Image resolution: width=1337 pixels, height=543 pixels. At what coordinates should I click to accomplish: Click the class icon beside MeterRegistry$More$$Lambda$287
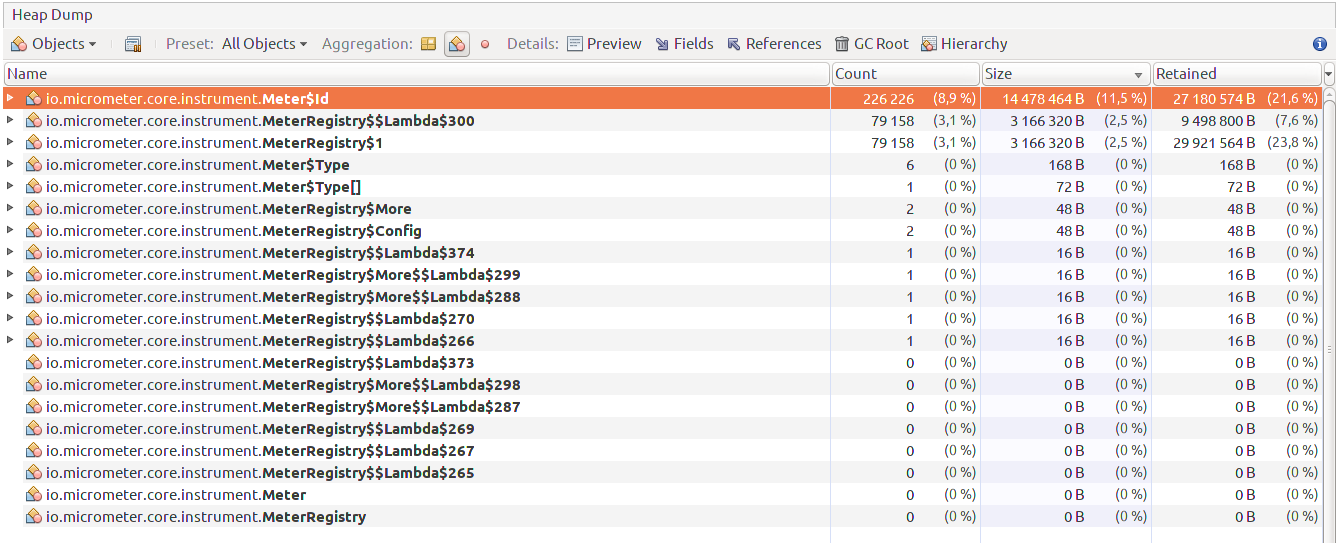coord(33,407)
